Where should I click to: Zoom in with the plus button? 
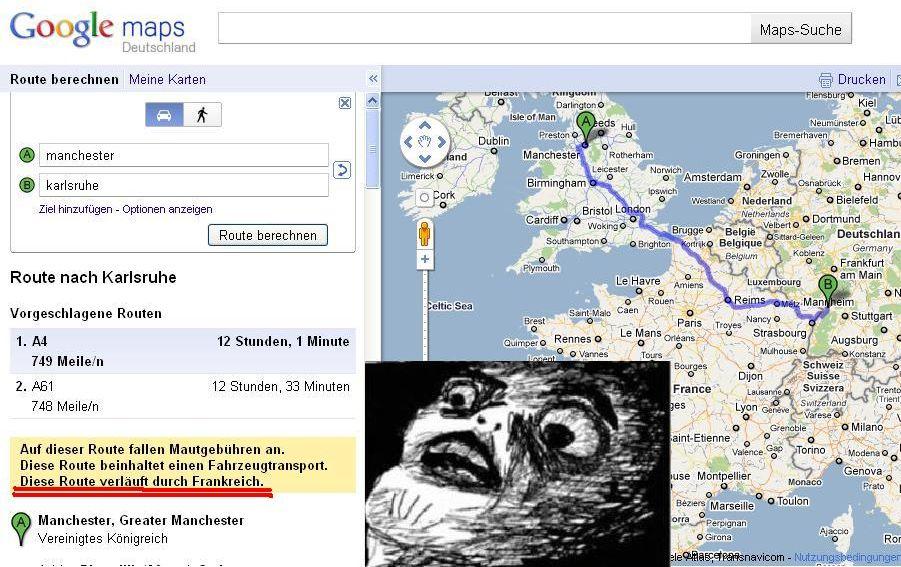(425, 260)
